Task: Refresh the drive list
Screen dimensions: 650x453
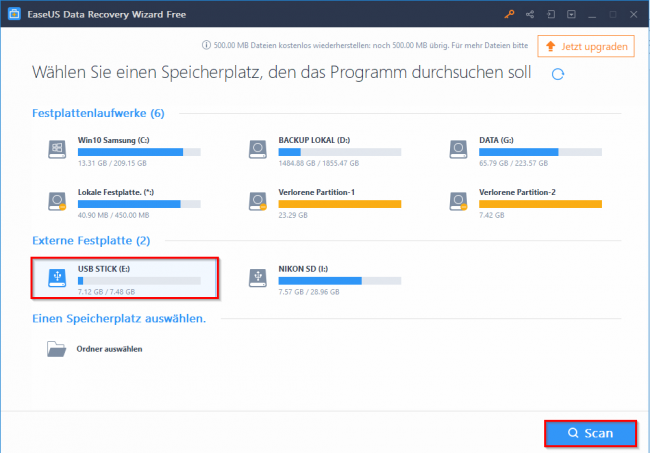Action: pyautogui.click(x=558, y=74)
